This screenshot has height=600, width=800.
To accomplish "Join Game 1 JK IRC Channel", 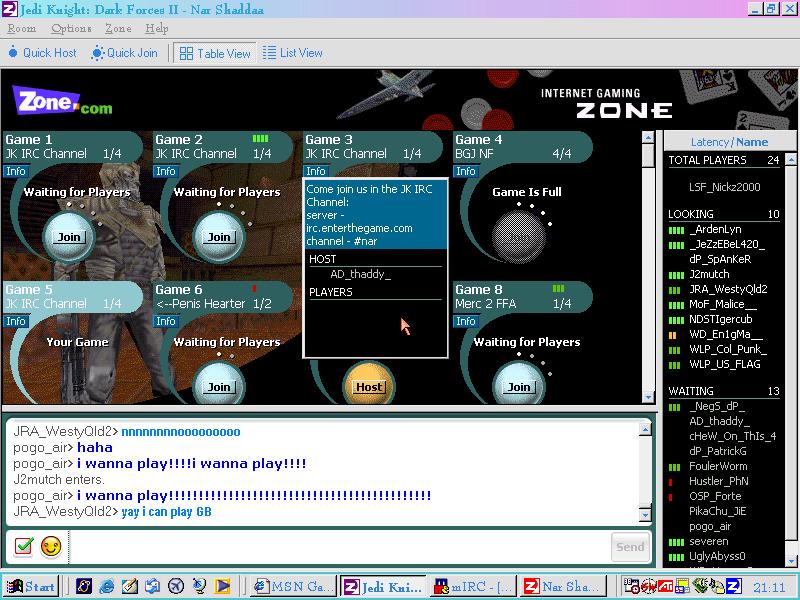I will coord(68,237).
